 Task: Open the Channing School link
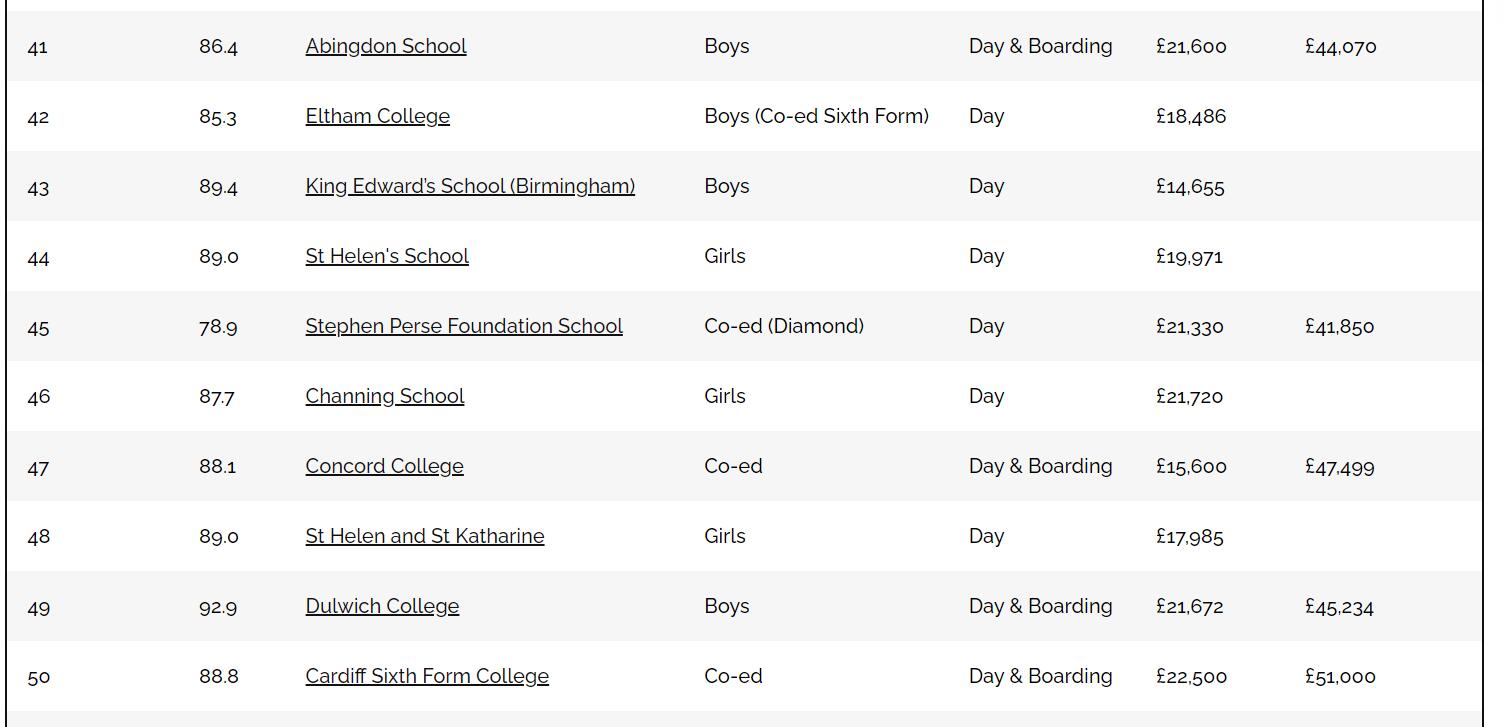[384, 396]
